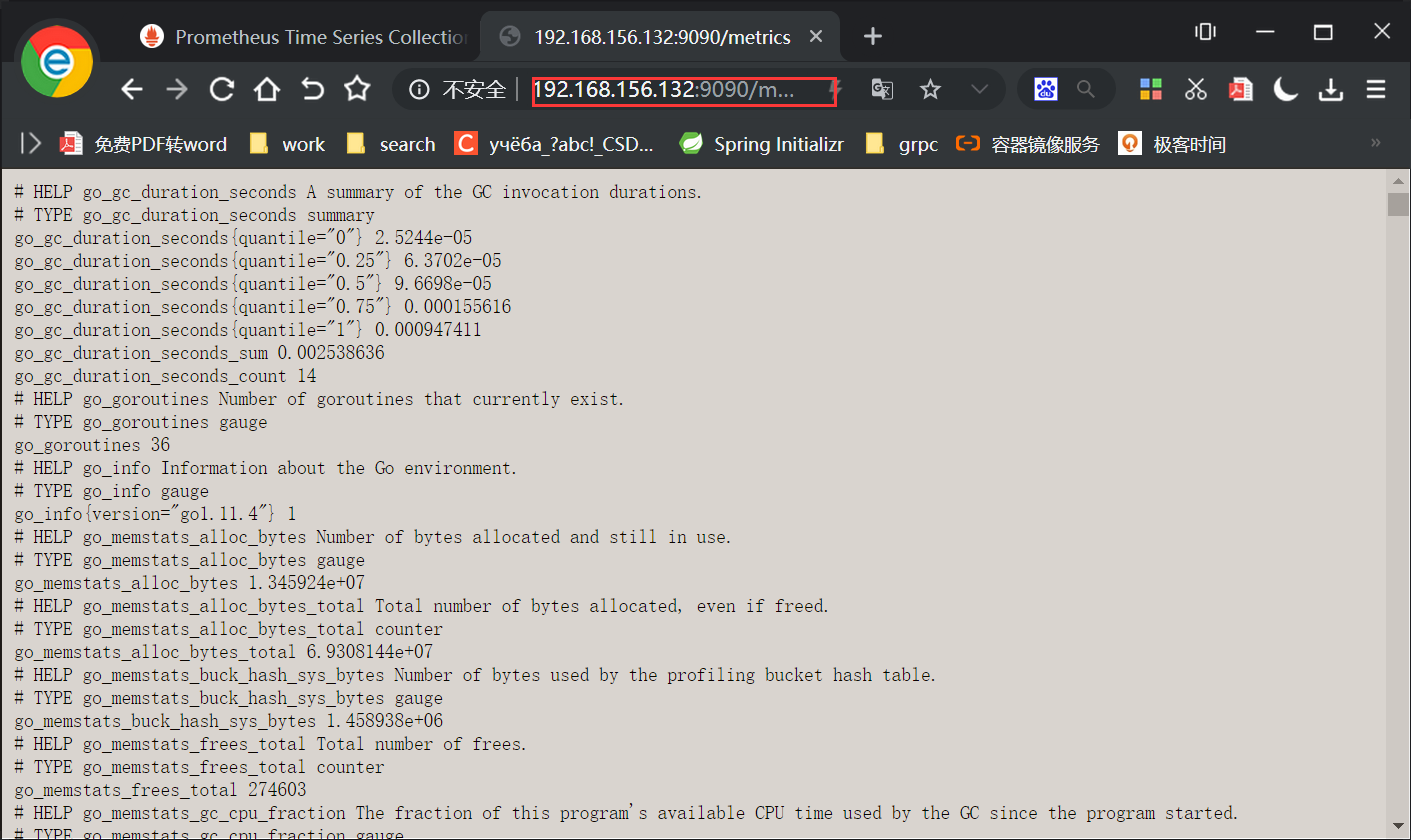Viewport: 1411px width, 840px height.
Task: Open the browser hamburger menu
Action: (x=1376, y=90)
